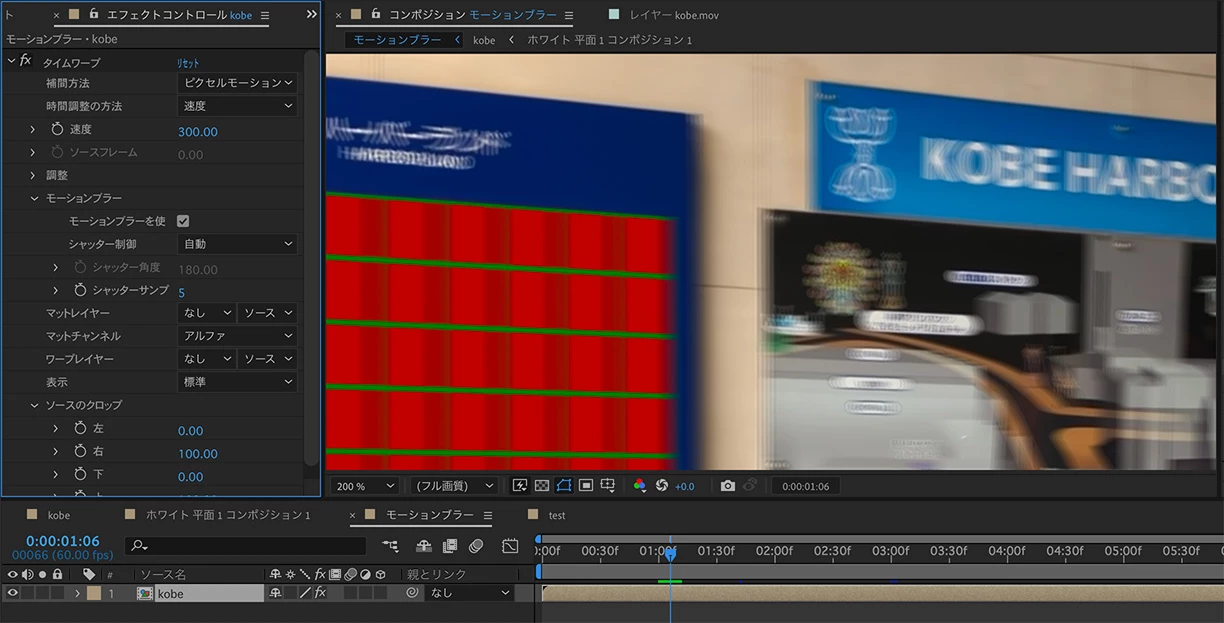This screenshot has width=1224, height=623.
Task: Open マットチャンネル アルファ dropdown
Action: click(x=237, y=336)
